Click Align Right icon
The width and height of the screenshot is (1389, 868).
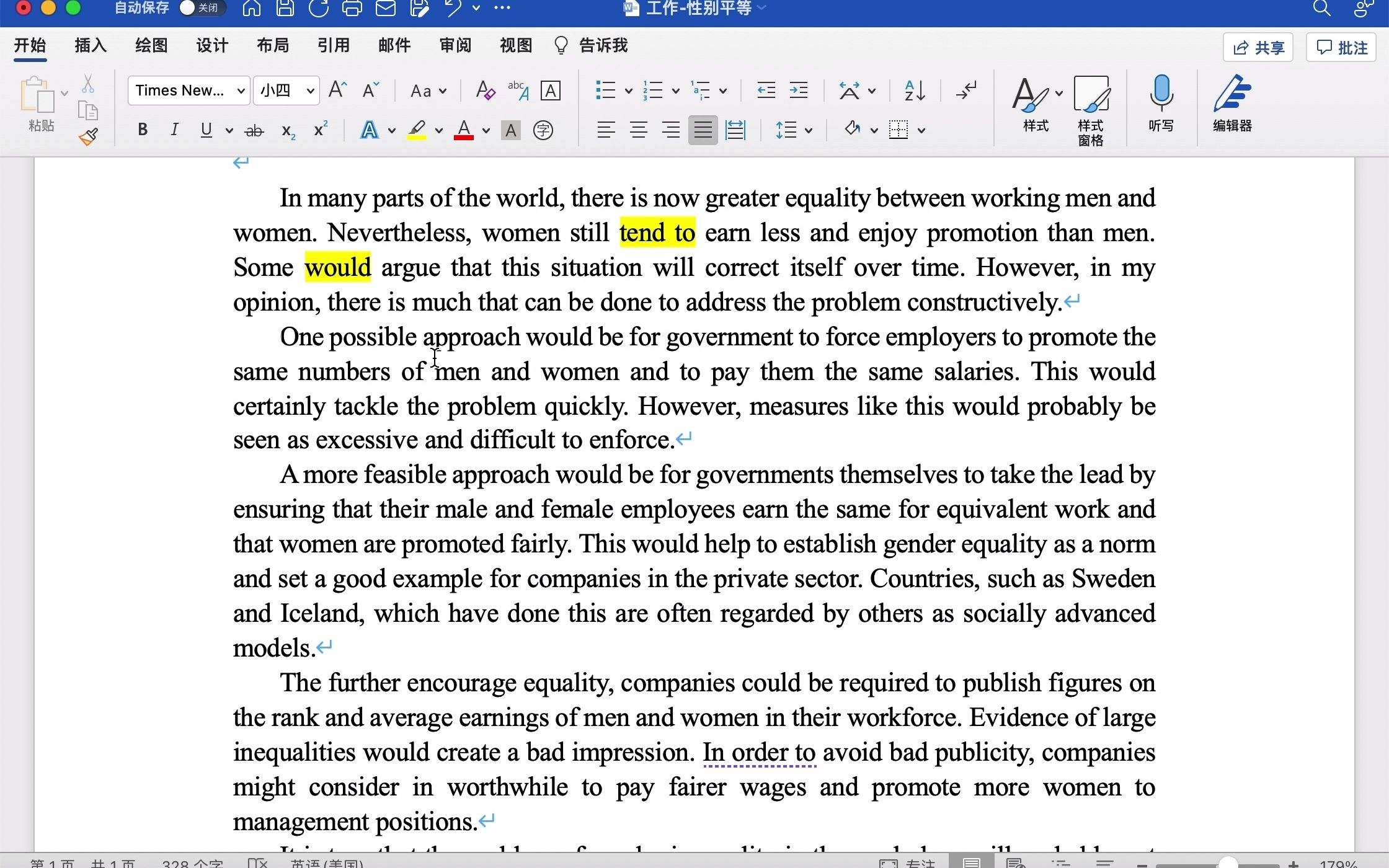(x=670, y=130)
